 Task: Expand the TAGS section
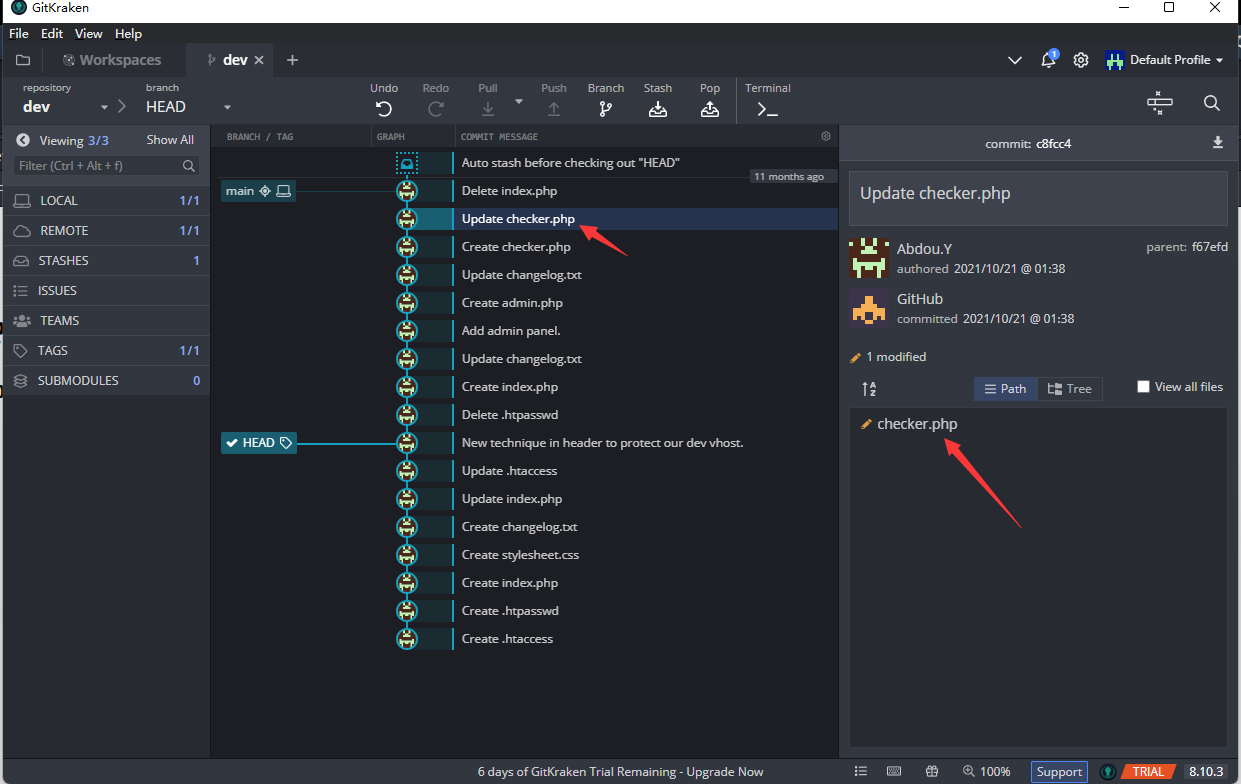pyautogui.click(x=105, y=351)
